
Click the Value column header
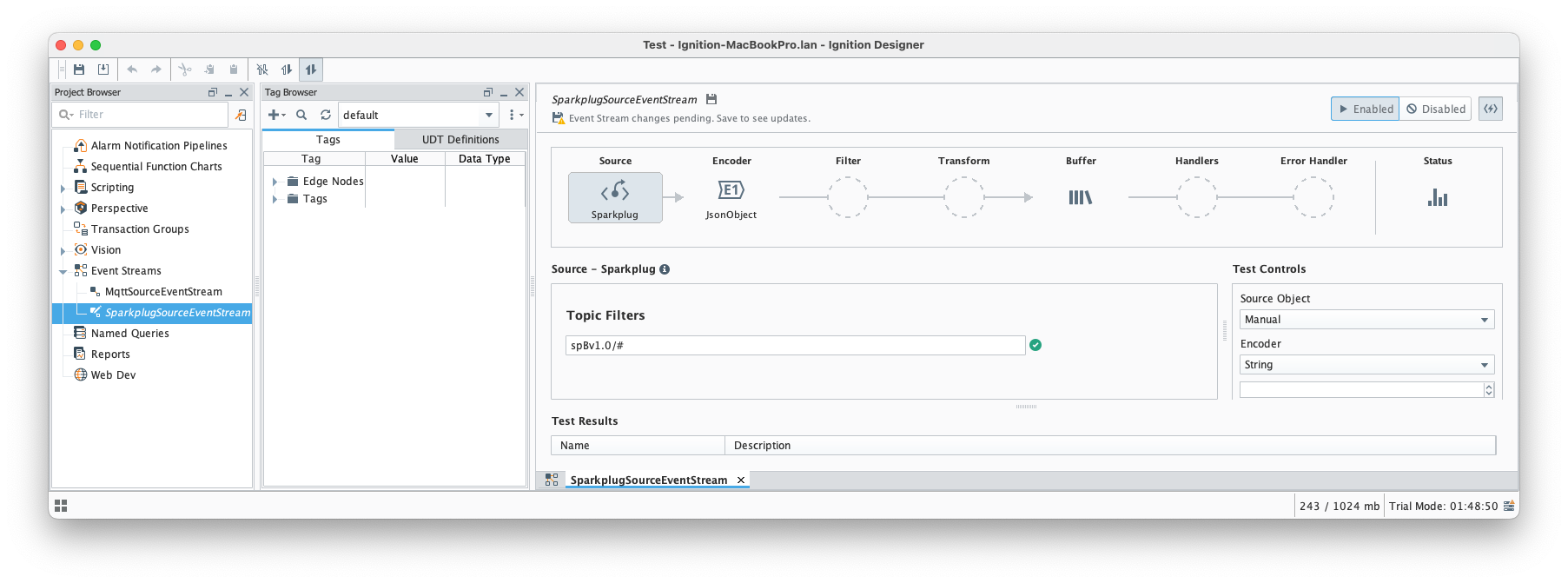point(405,159)
